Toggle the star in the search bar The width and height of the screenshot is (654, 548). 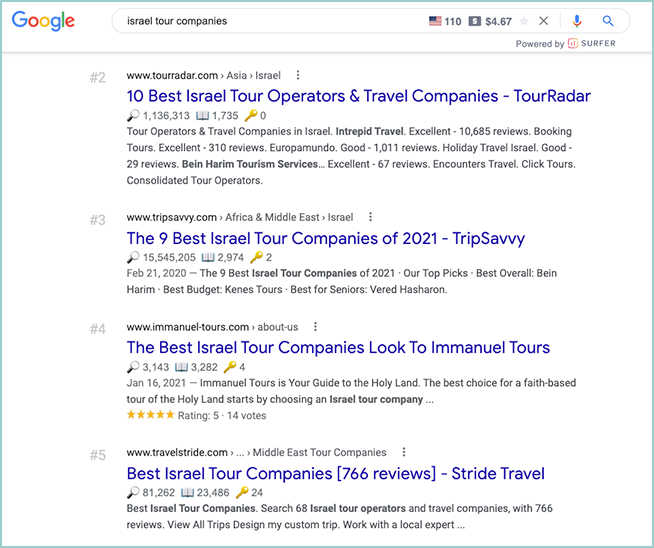click(x=524, y=21)
